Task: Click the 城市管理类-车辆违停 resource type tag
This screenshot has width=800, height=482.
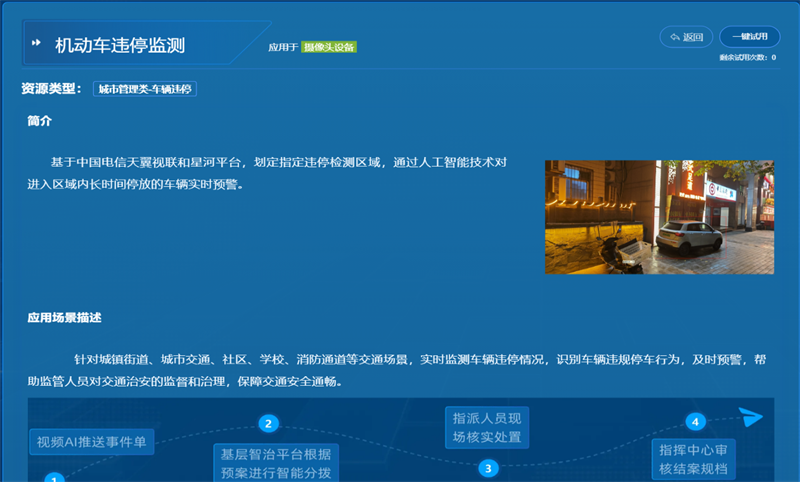Action: 145,89
